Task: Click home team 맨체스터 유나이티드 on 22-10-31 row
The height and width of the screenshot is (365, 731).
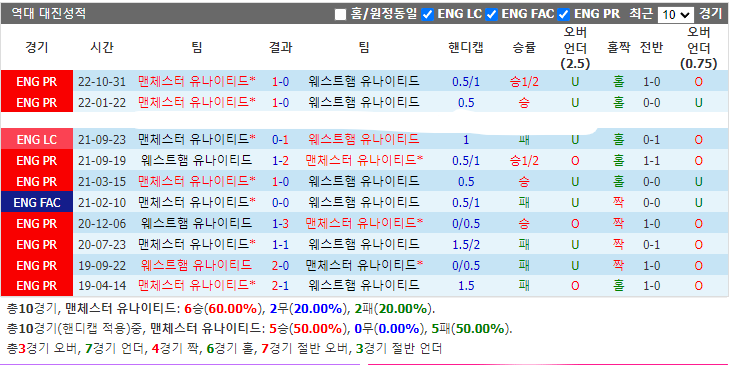Action: 197,82
